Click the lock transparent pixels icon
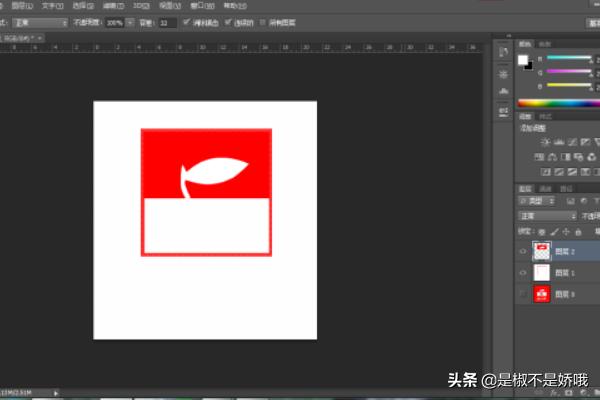Image resolution: width=600 pixels, height=400 pixels. pyautogui.click(x=541, y=230)
